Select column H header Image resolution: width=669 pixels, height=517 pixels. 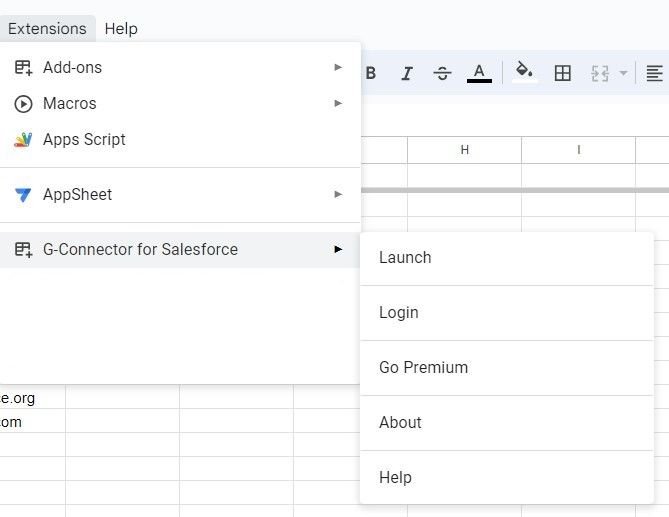click(465, 150)
